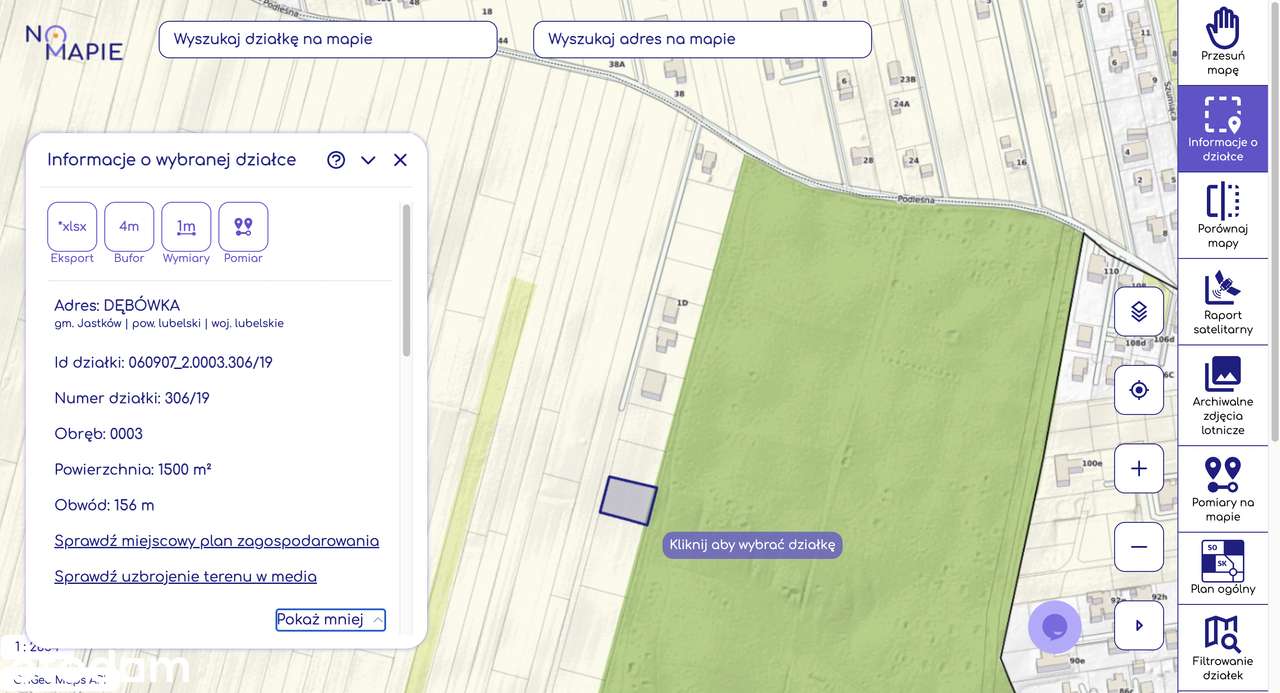Export parcel data as xlsx
This screenshot has height=693, width=1280.
[x=72, y=226]
